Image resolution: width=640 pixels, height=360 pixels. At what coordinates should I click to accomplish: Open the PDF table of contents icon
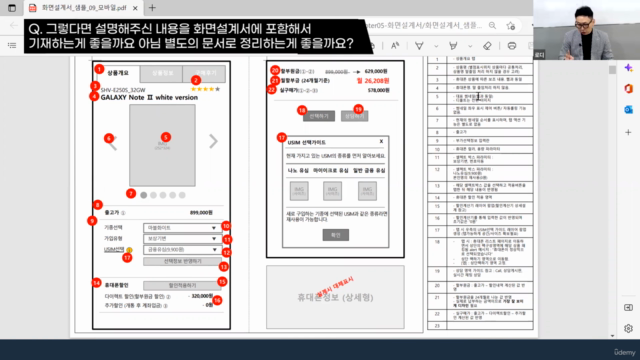12,45
